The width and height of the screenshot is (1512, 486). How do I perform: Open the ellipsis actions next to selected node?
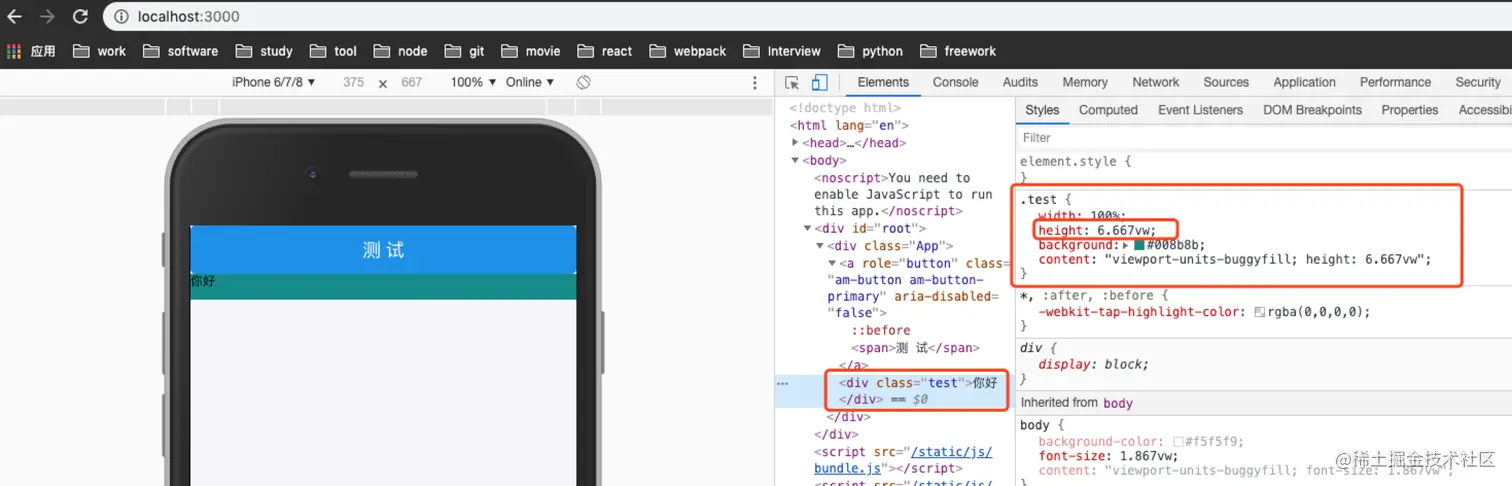coord(783,383)
